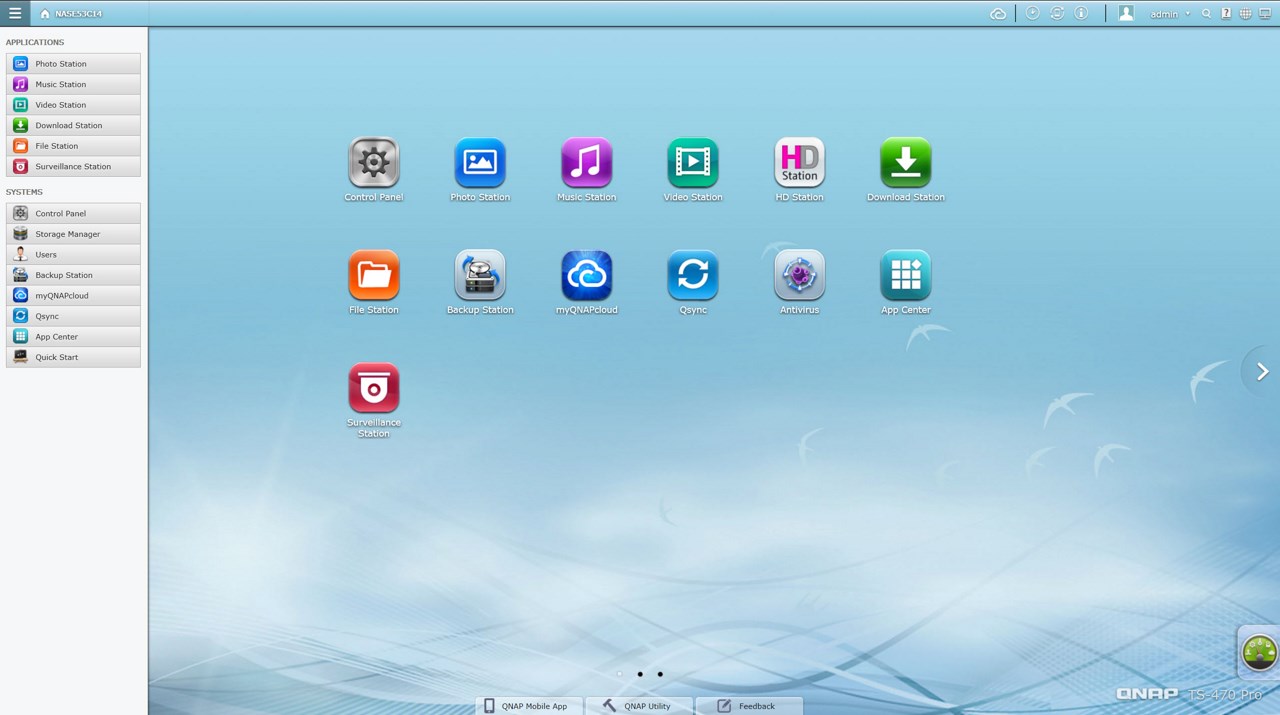Choose Backup Station in the sidebar

[x=73, y=275]
